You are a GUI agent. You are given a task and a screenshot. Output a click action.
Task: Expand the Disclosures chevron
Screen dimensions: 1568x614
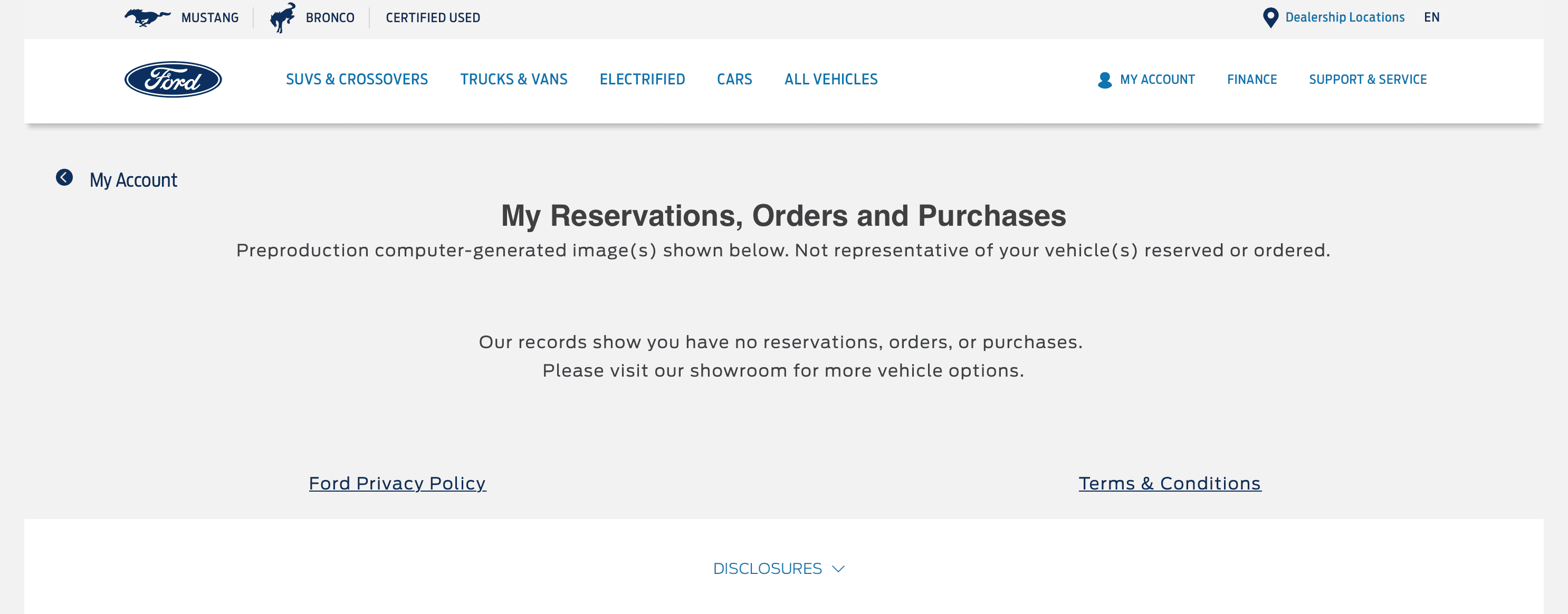(x=838, y=568)
